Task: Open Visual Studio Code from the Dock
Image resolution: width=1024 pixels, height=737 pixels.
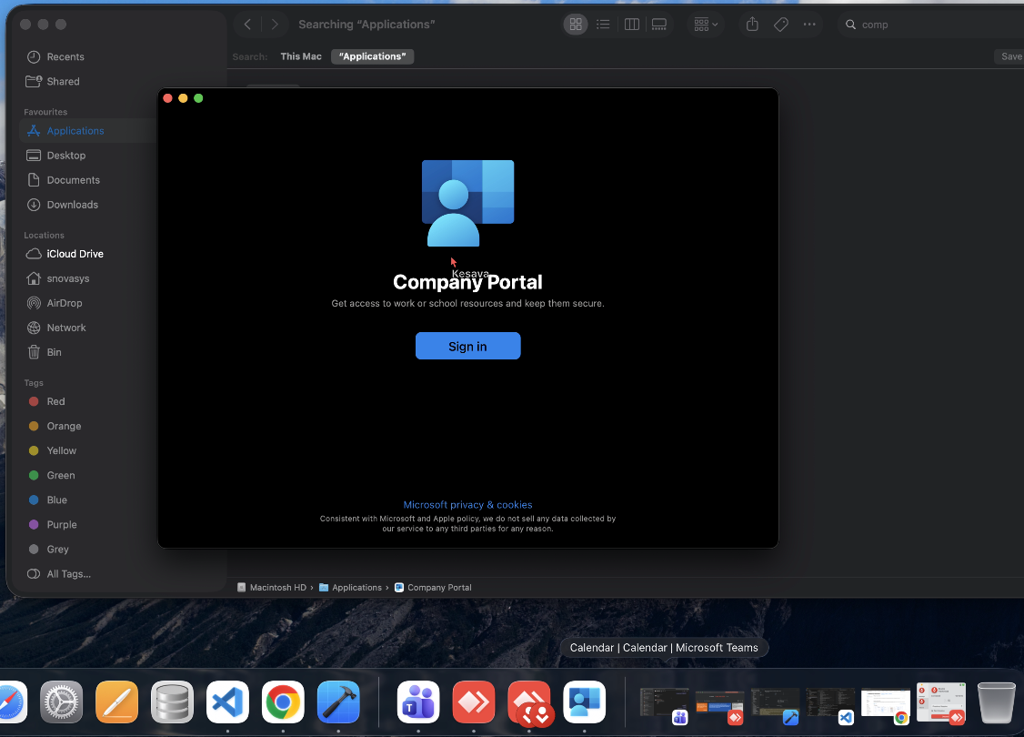Action: (x=228, y=703)
